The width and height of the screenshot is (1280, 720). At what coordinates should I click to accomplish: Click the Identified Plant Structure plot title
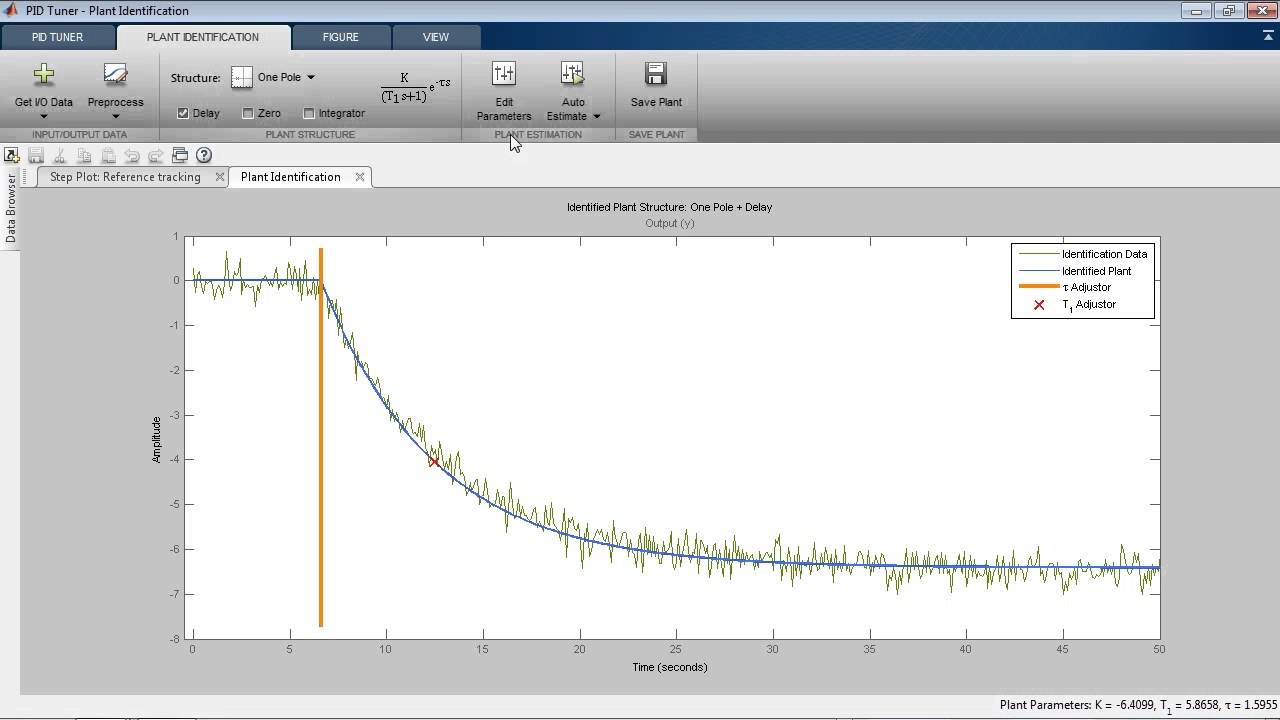pos(669,207)
